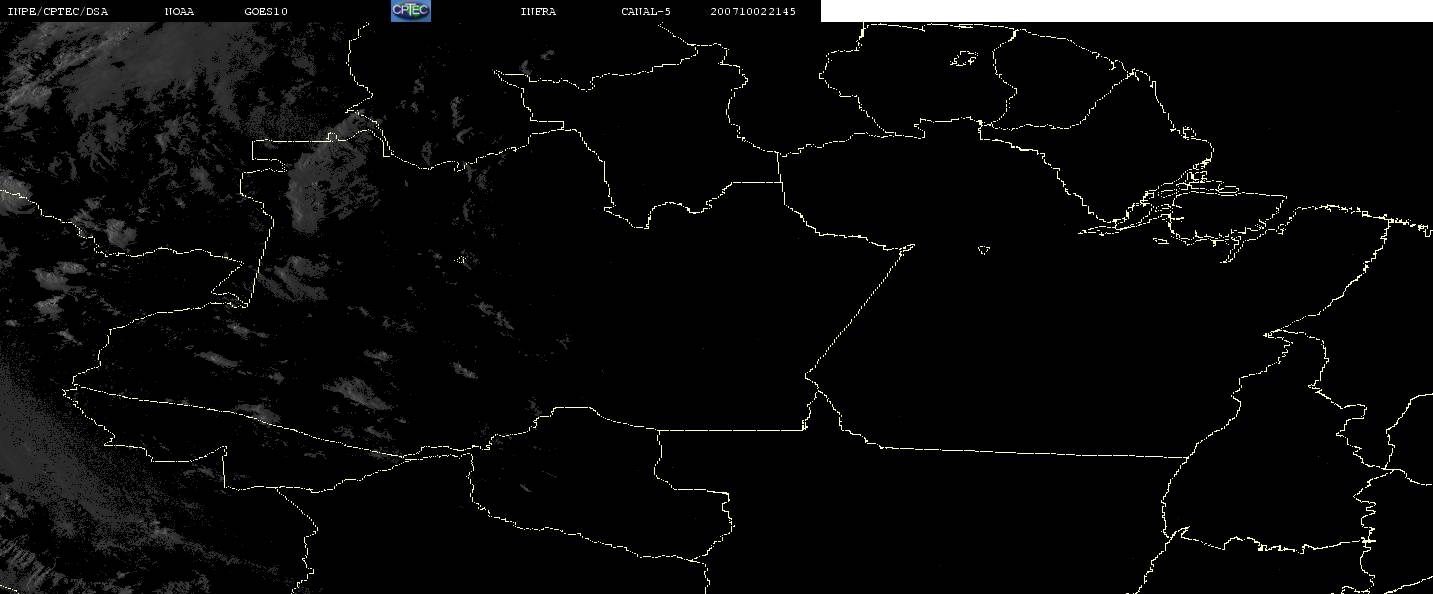Click the CPTEC logo in header

pyautogui.click(x=411, y=11)
